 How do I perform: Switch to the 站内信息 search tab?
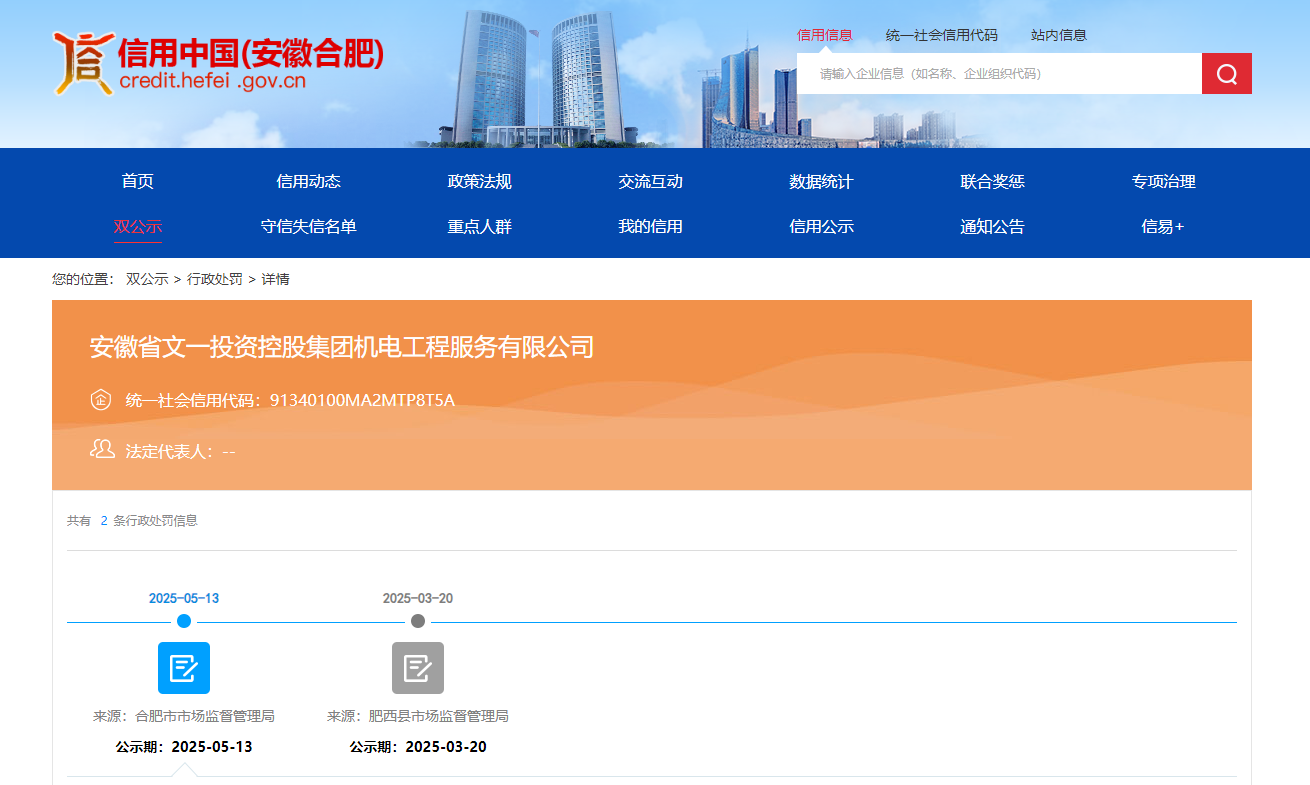(x=1059, y=35)
